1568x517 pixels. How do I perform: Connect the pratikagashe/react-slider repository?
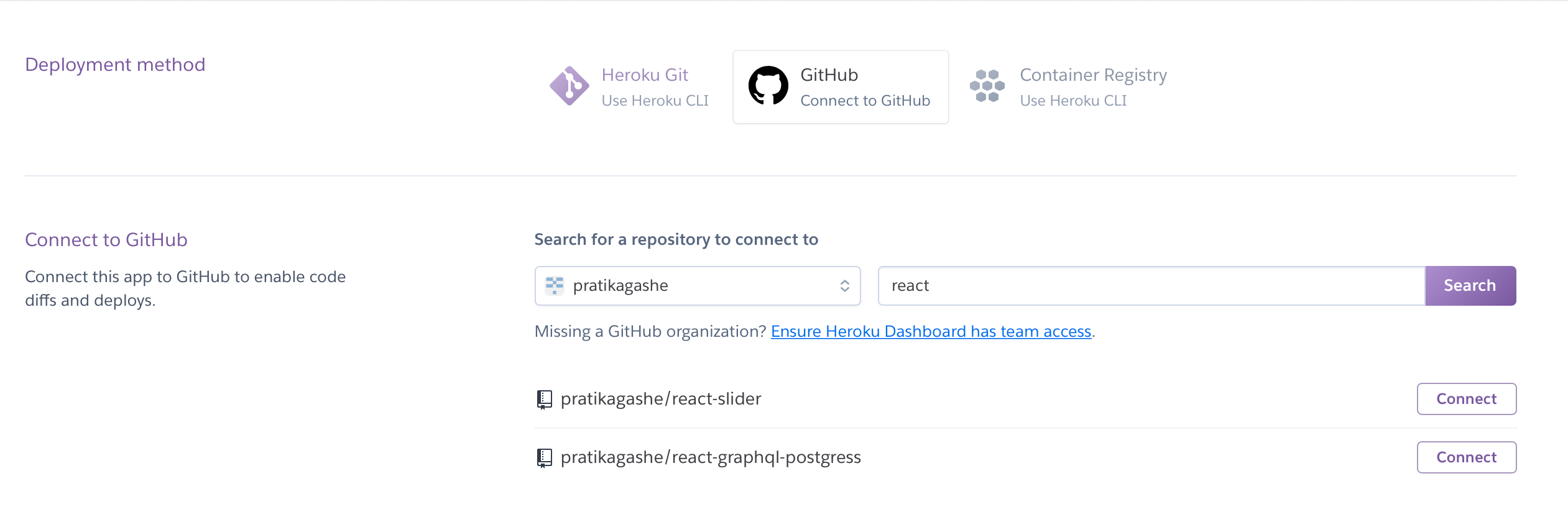coord(1466,398)
